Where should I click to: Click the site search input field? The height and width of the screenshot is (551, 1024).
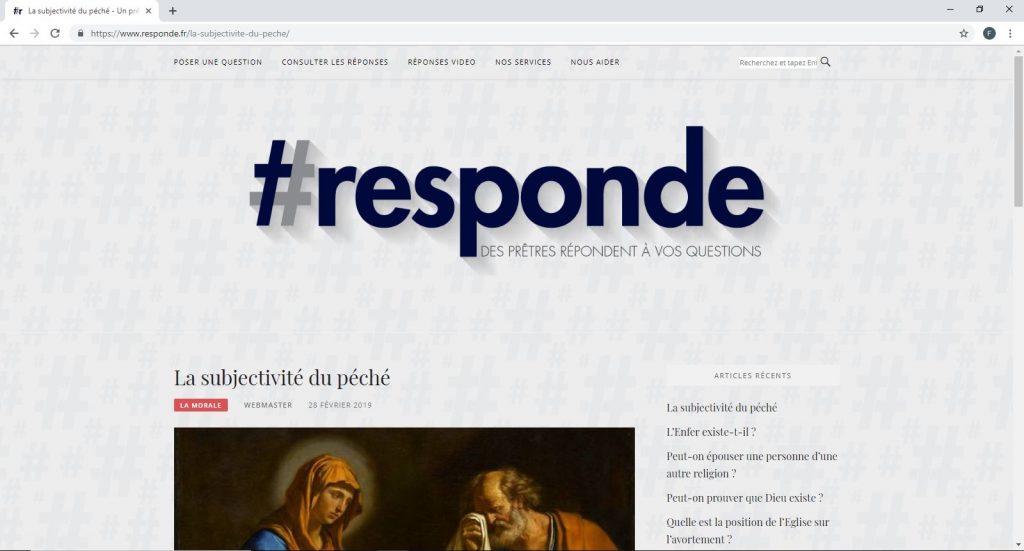(x=778, y=63)
